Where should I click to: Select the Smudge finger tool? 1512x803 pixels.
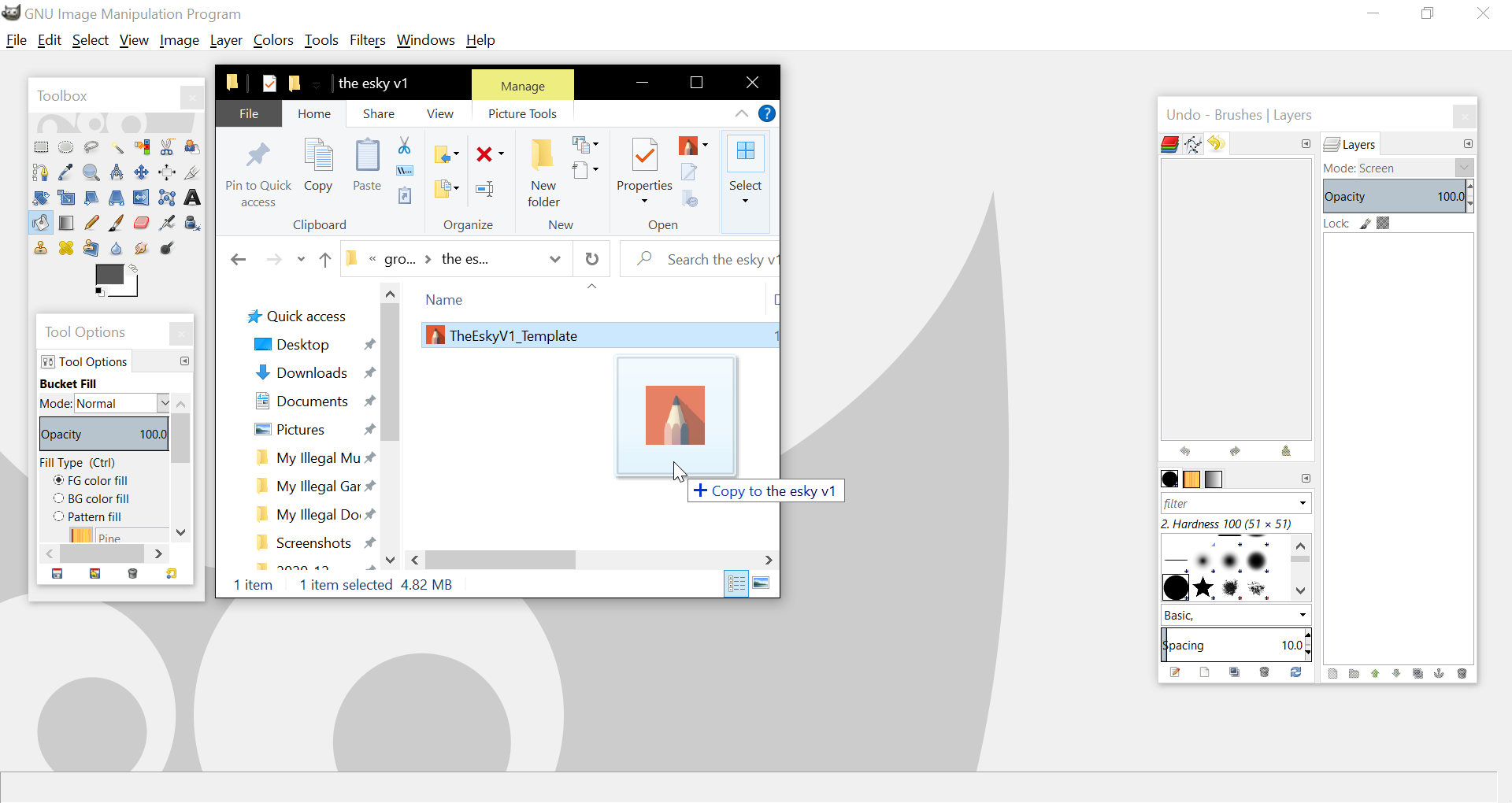[142, 248]
